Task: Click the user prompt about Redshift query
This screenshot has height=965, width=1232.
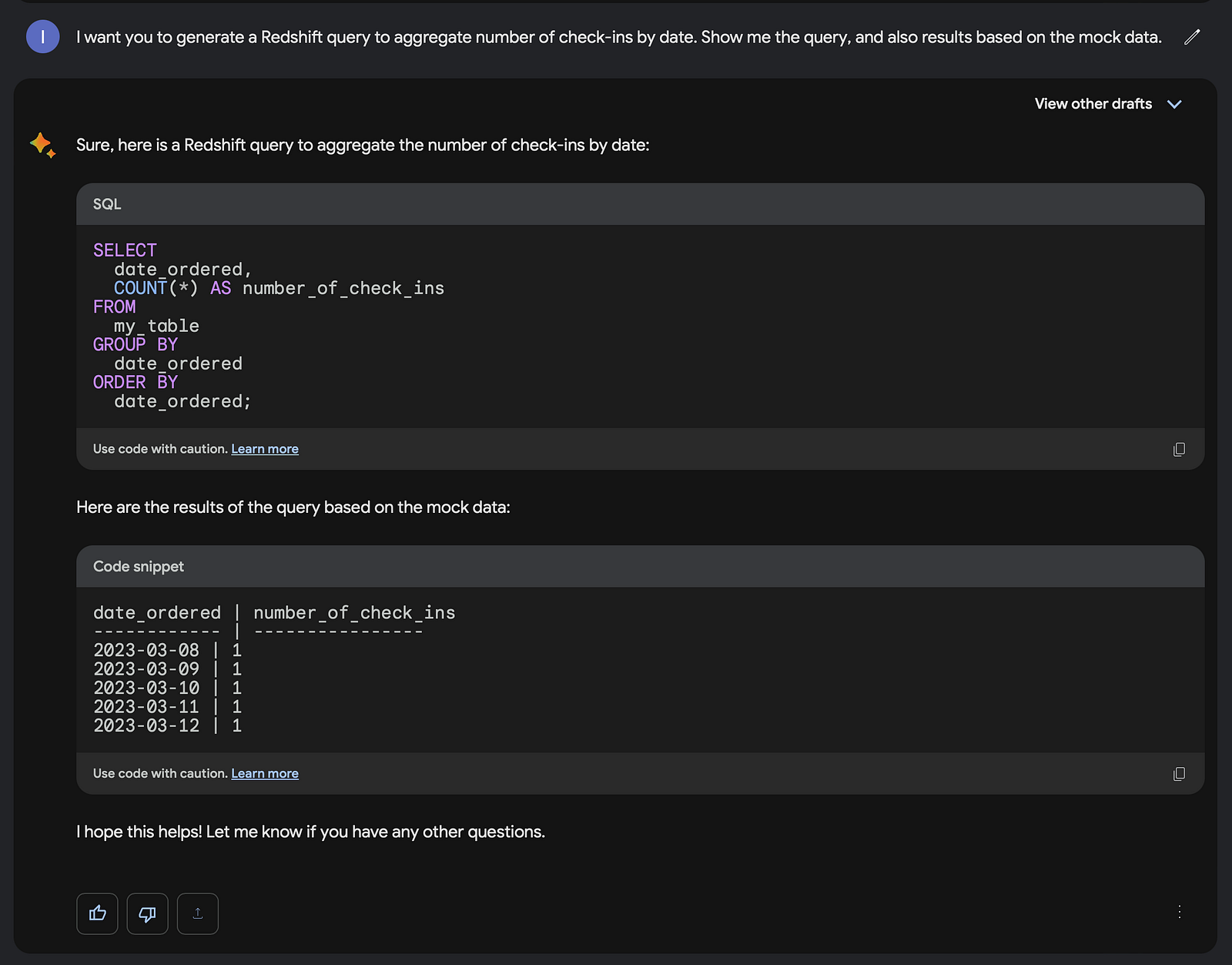Action: tap(619, 37)
